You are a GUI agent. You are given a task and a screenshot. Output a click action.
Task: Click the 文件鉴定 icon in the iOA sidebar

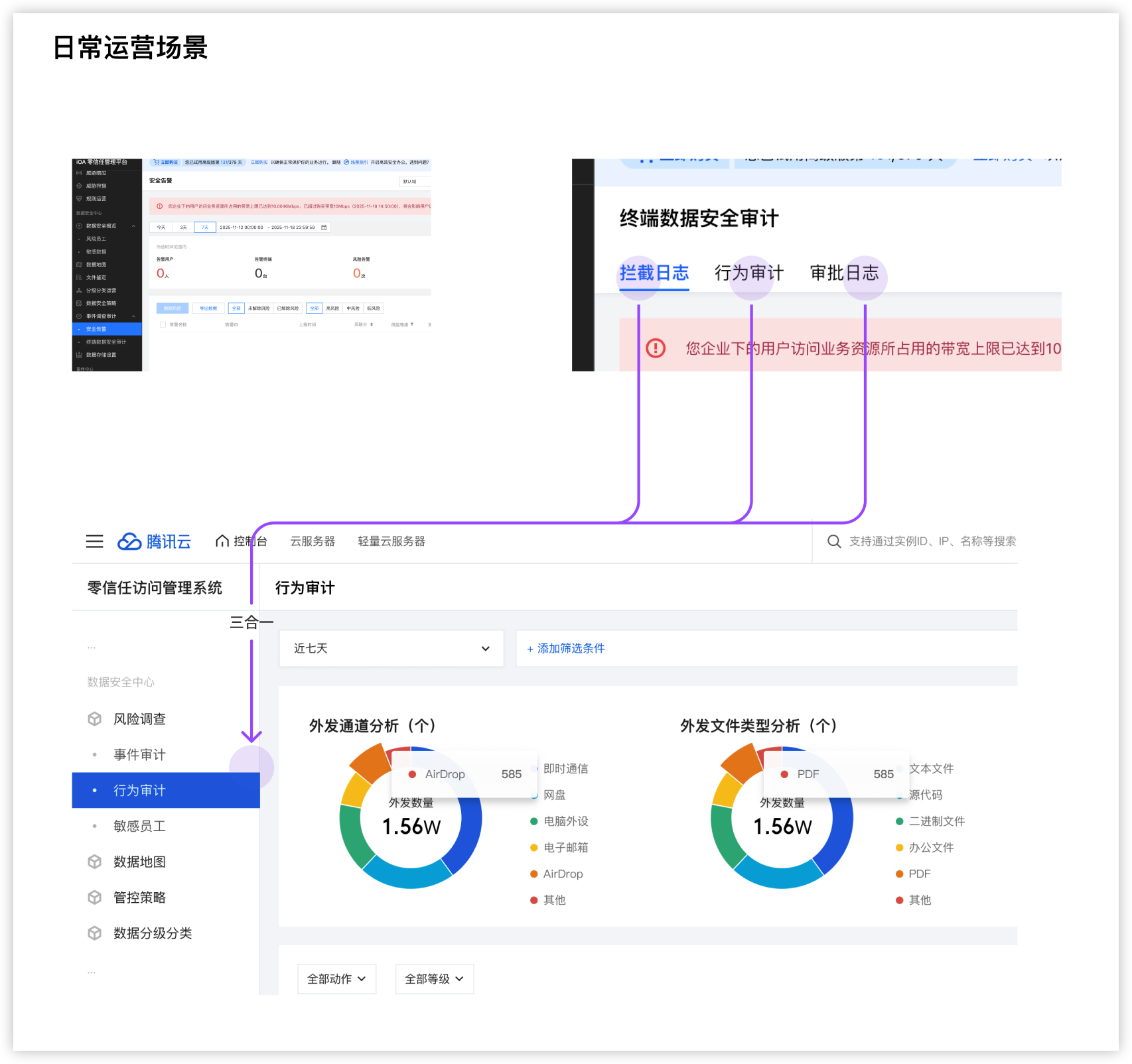click(x=80, y=277)
